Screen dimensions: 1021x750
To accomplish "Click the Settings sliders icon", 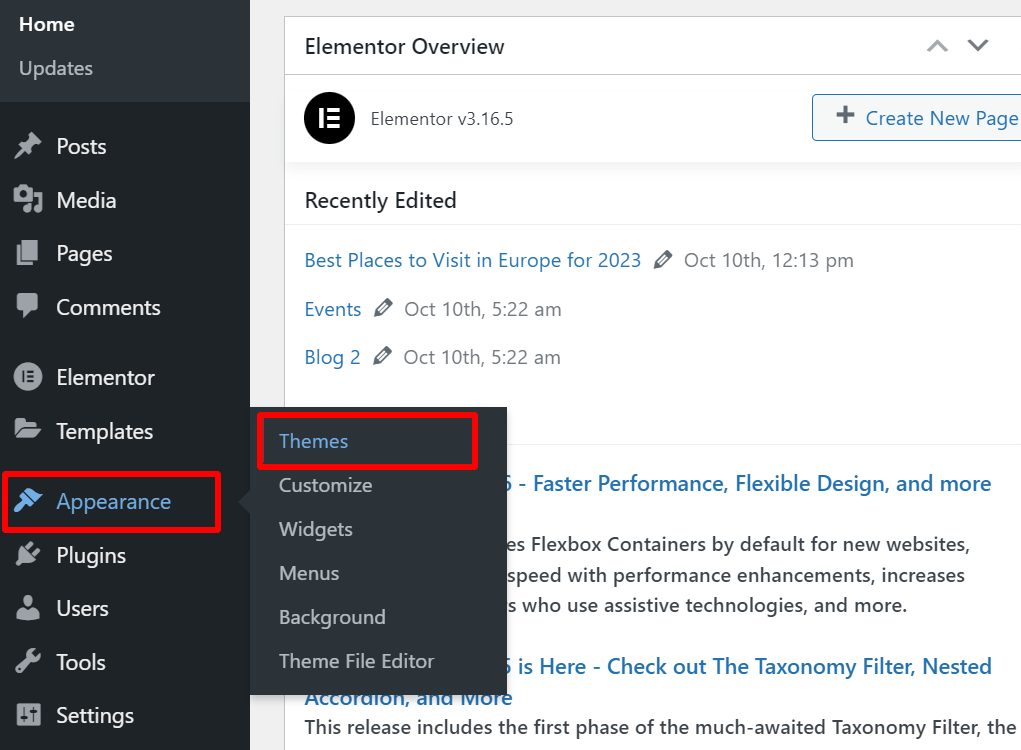I will pyautogui.click(x=30, y=715).
